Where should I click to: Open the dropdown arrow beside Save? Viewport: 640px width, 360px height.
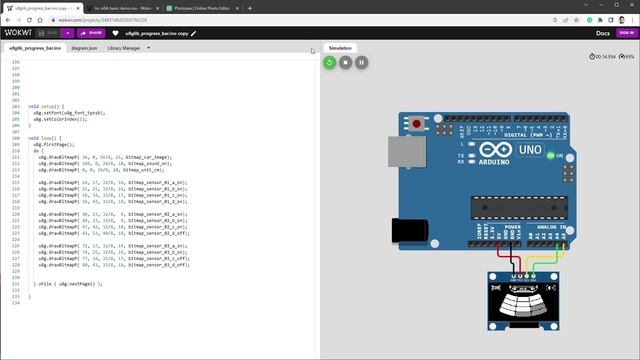pos(68,33)
